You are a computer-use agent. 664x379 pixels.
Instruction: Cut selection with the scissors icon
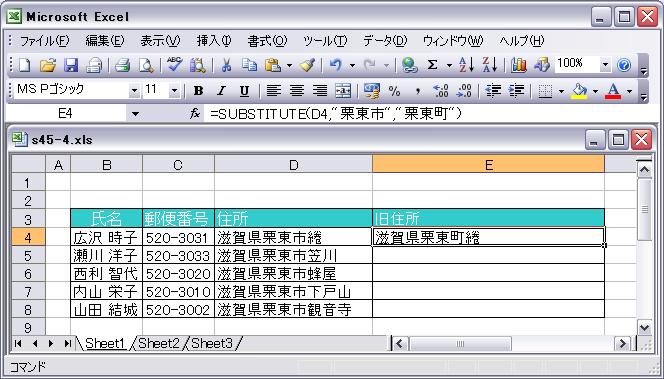[227, 65]
